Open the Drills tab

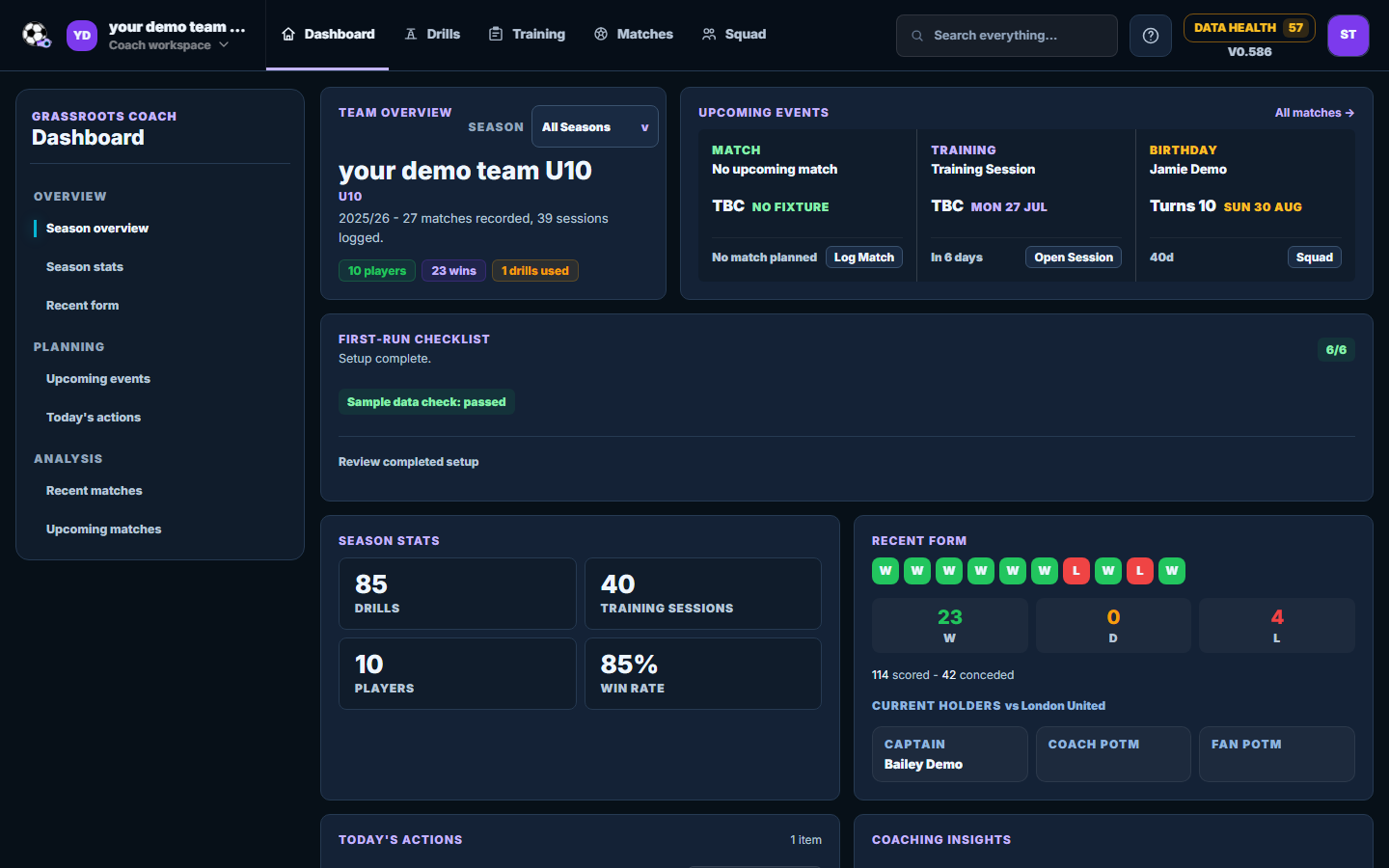point(432,35)
